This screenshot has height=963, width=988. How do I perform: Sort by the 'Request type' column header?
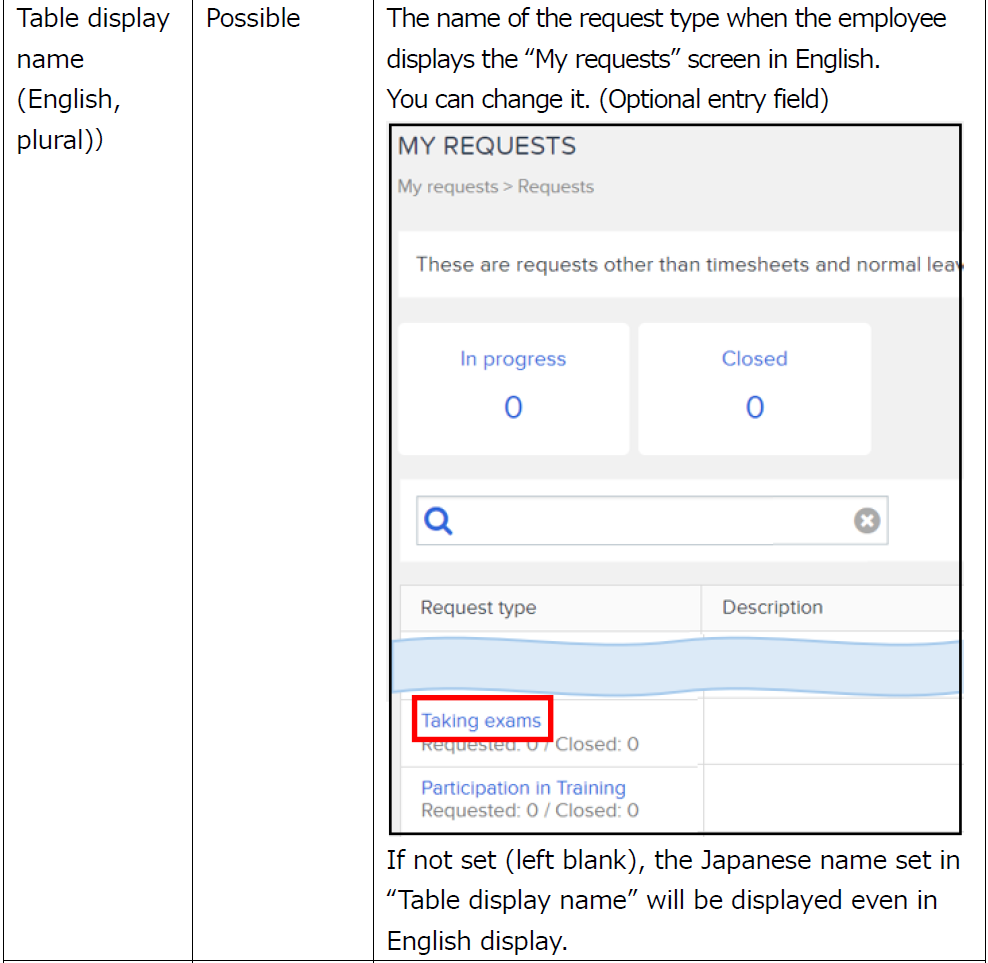478,607
